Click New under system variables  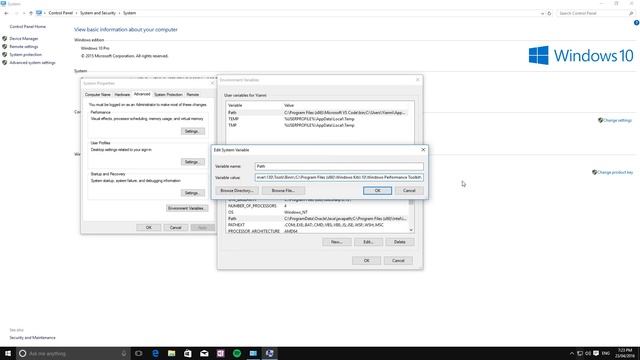[337, 242]
